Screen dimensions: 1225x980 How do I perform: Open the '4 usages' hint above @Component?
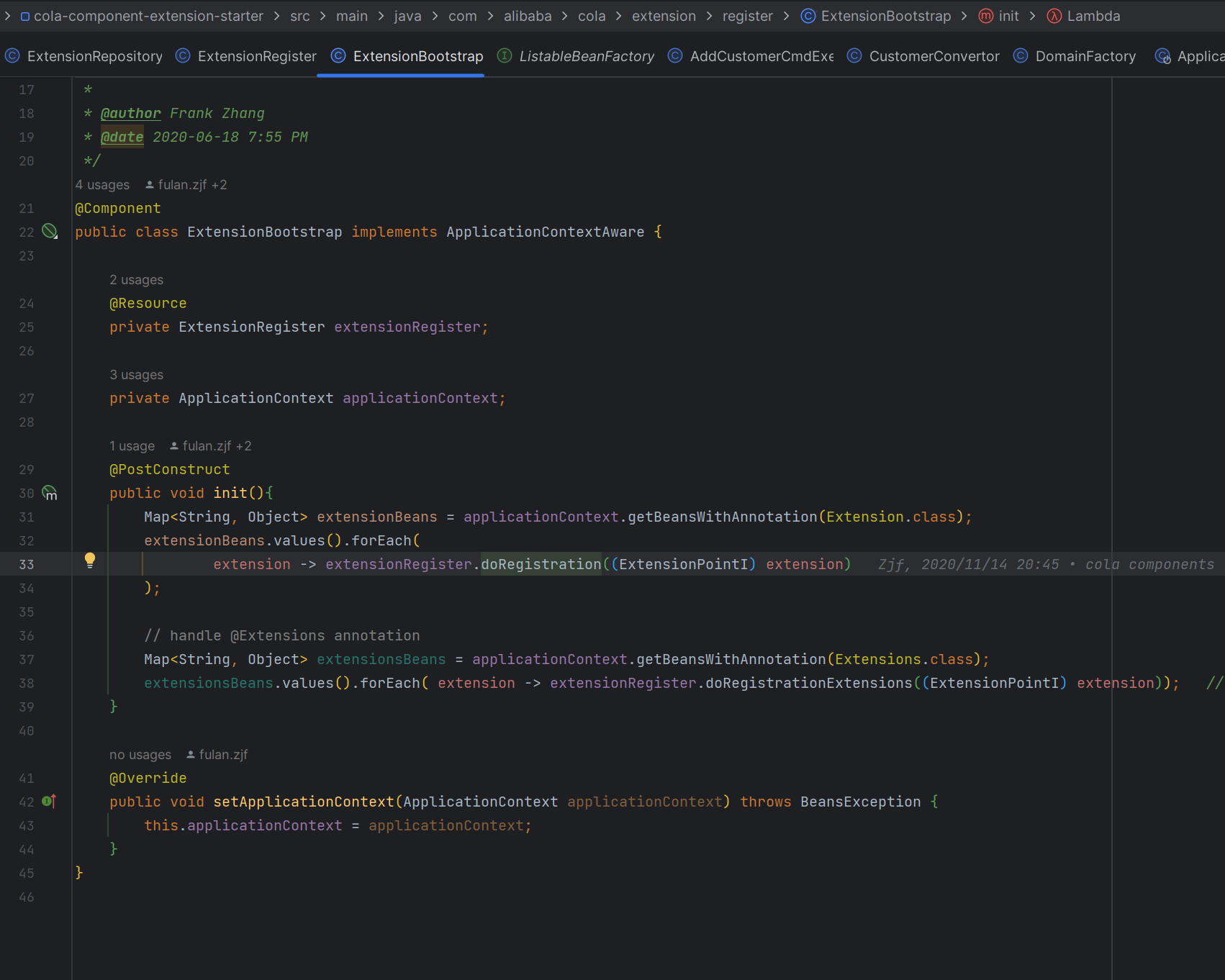tap(102, 185)
